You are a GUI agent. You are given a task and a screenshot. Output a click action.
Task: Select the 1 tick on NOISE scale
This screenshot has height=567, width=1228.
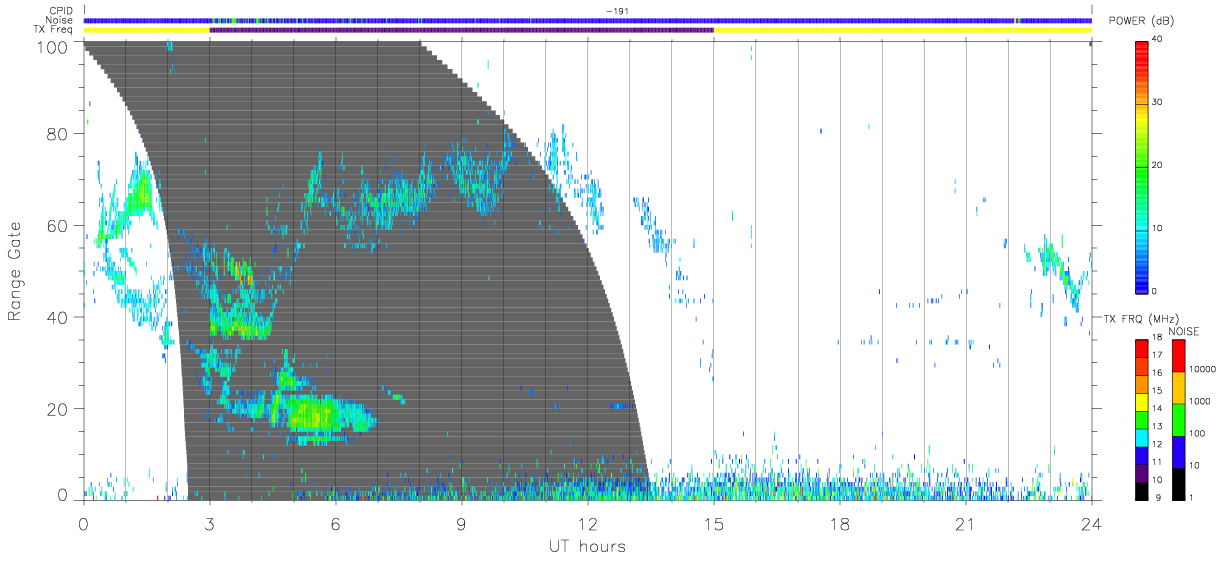coord(1192,498)
